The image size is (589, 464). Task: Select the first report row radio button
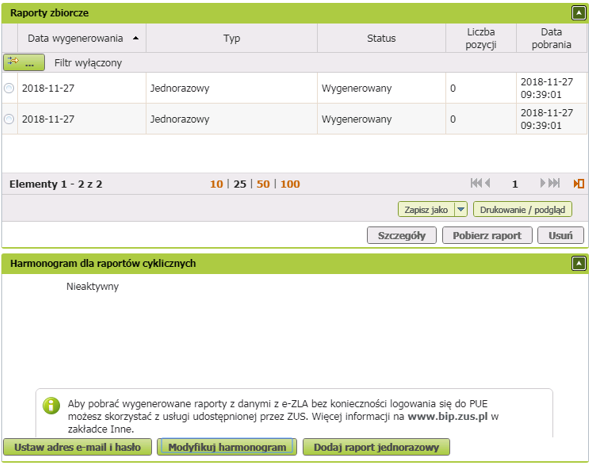[x=9, y=88]
